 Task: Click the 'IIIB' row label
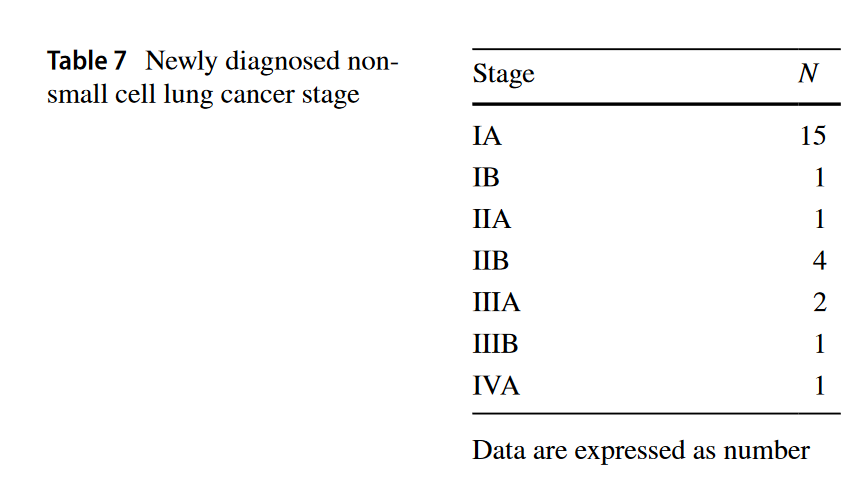[x=496, y=344]
